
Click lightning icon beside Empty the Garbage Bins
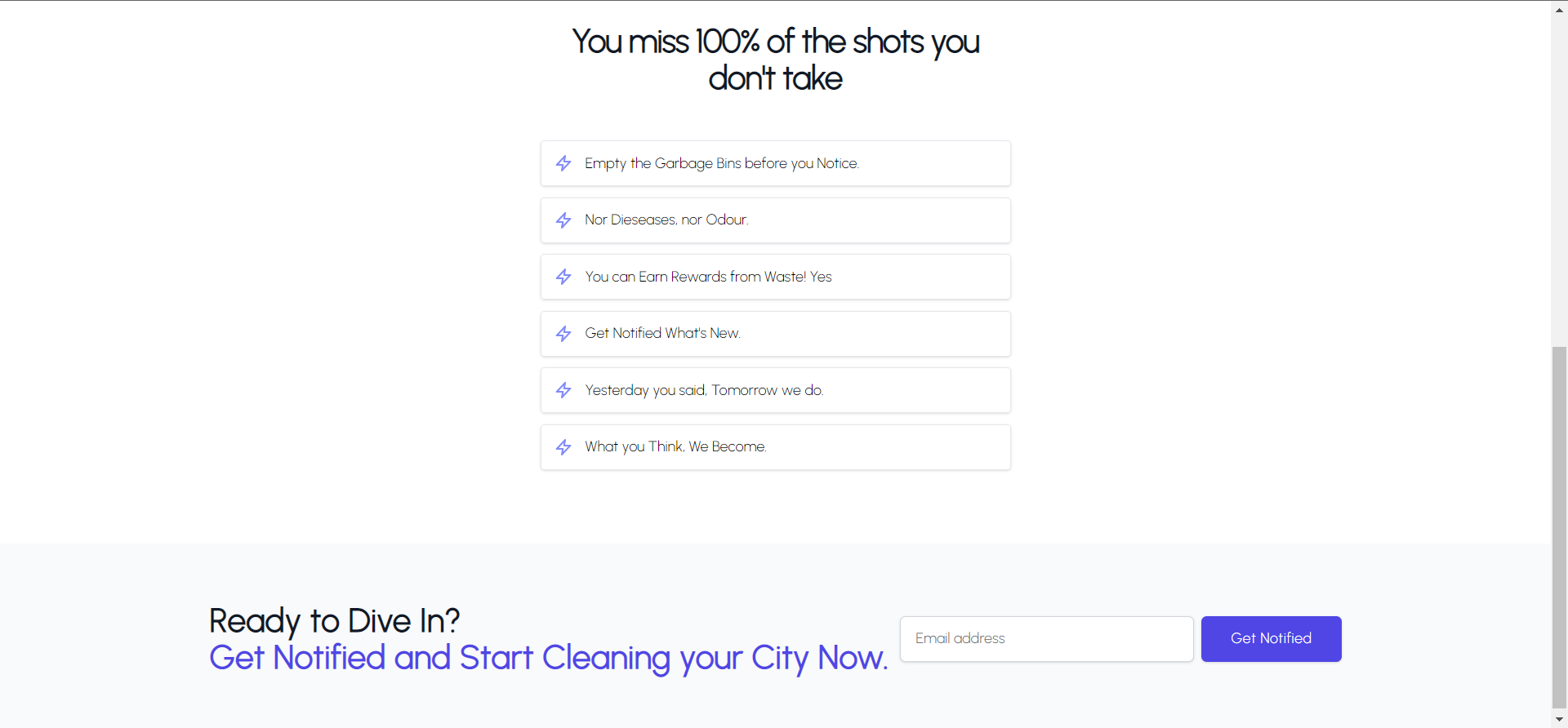point(563,163)
